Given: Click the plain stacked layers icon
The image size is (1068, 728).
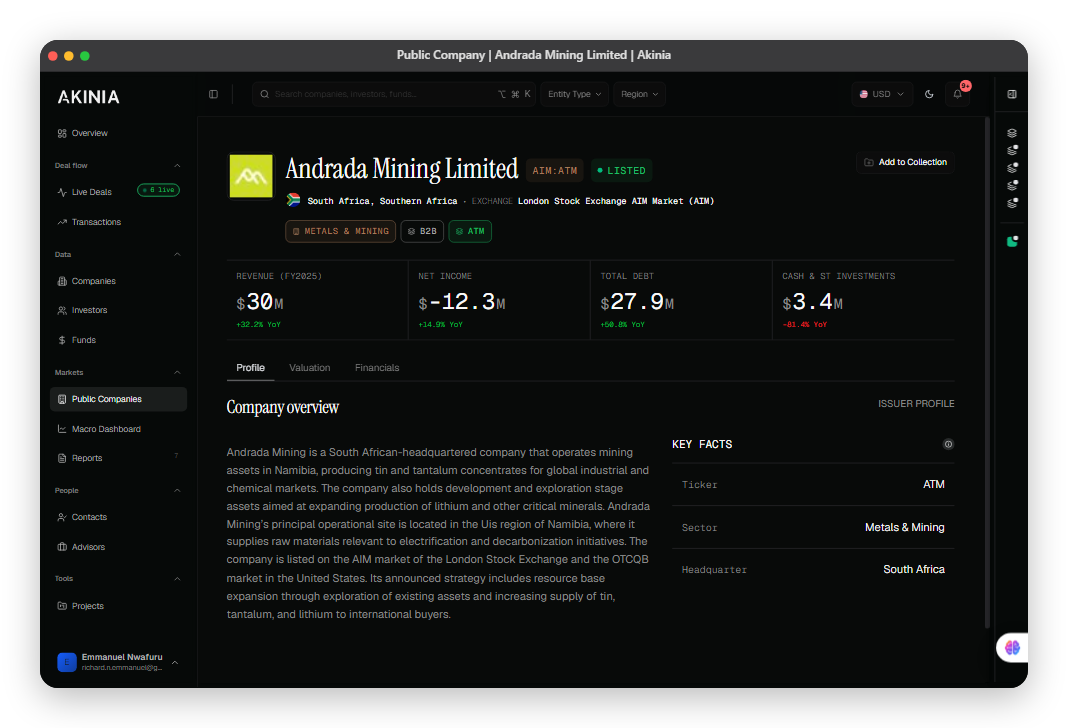Looking at the screenshot, I should [x=1012, y=133].
